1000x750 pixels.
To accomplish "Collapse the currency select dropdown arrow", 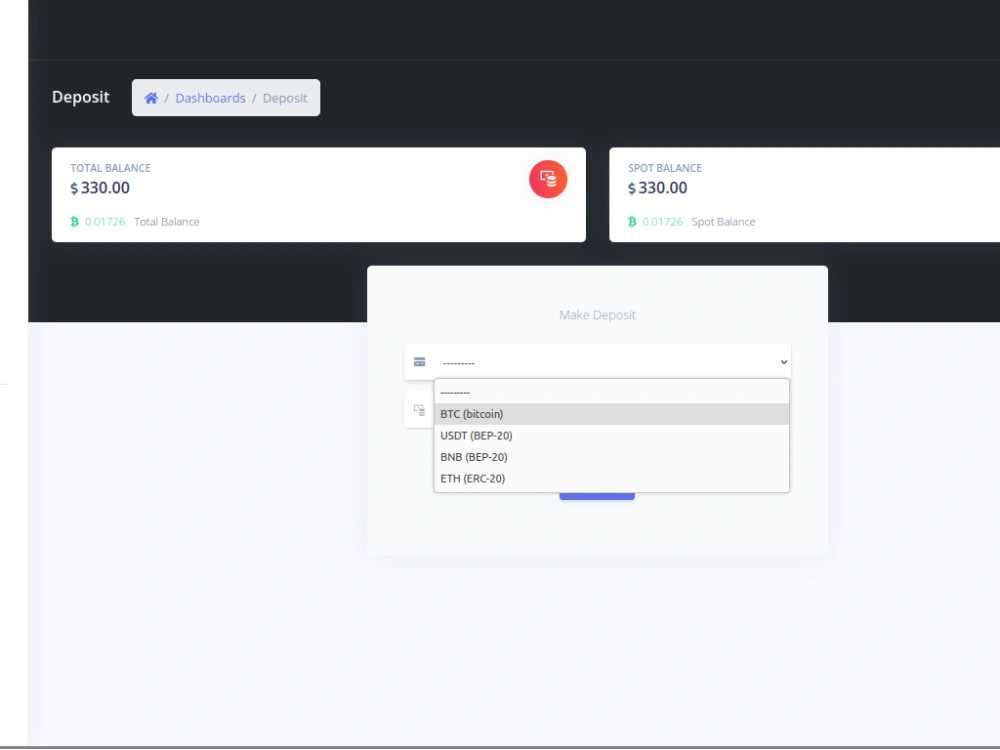I will [784, 362].
